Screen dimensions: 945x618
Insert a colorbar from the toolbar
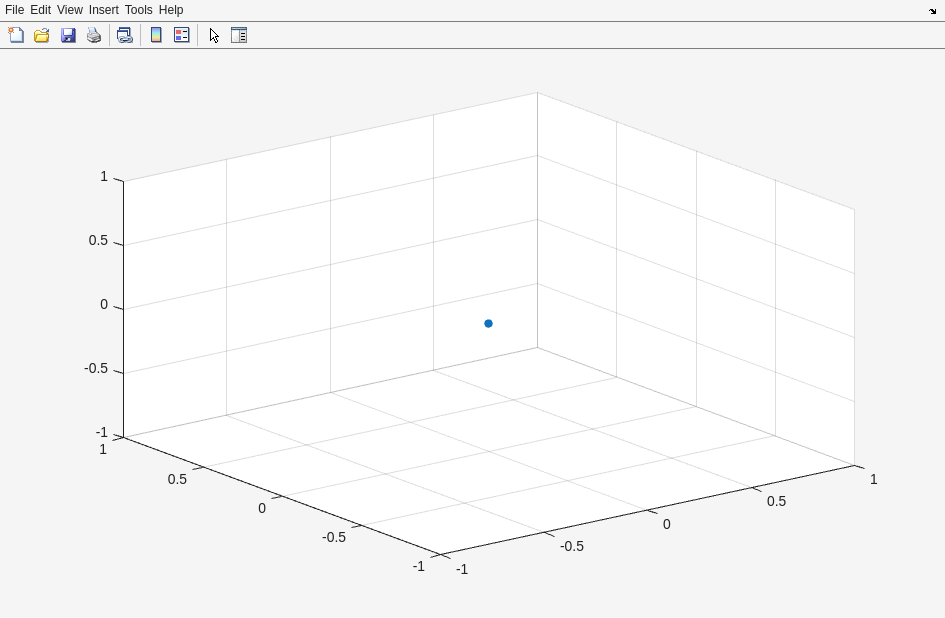click(x=156, y=35)
